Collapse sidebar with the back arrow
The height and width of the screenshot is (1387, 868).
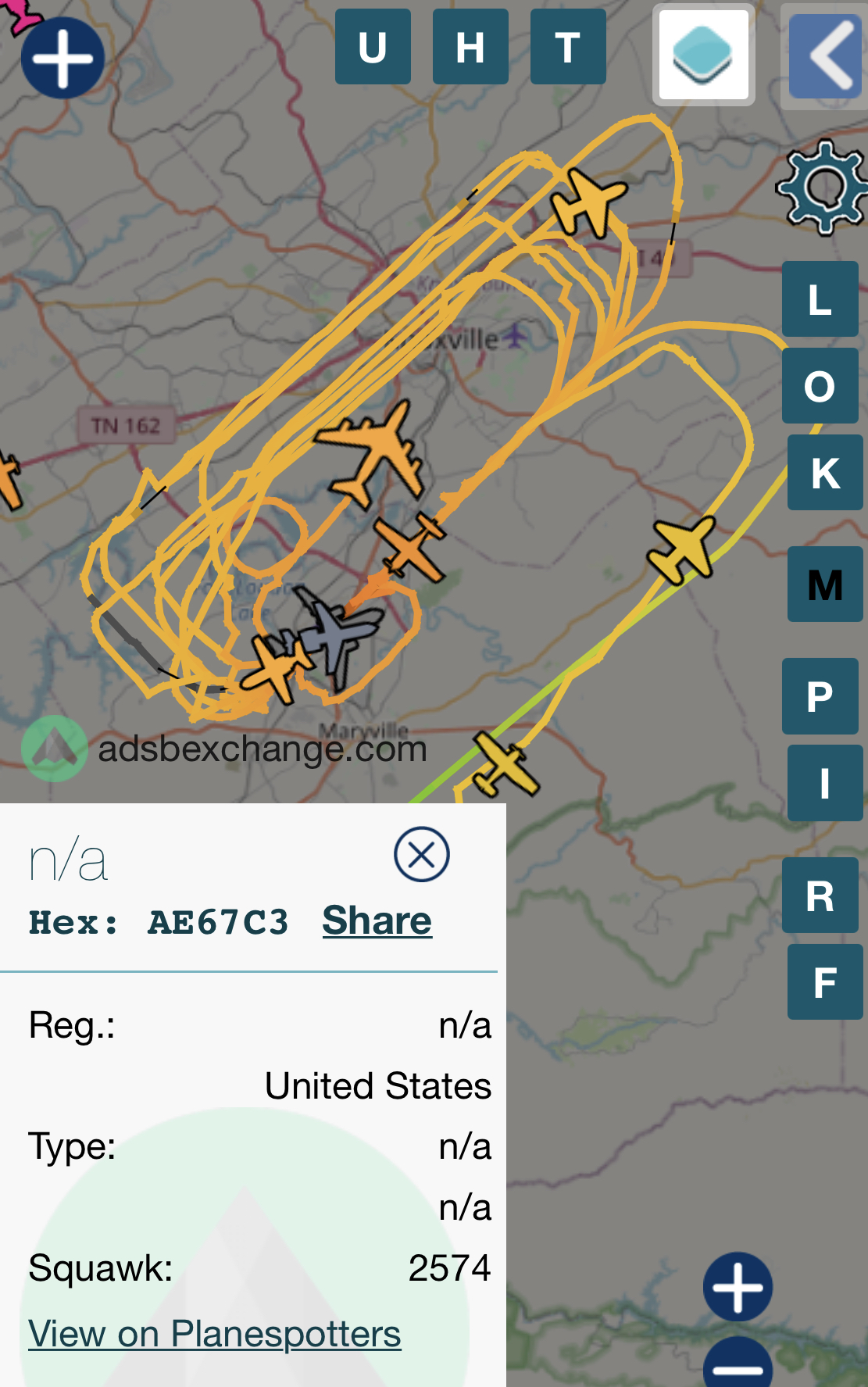[x=825, y=55]
